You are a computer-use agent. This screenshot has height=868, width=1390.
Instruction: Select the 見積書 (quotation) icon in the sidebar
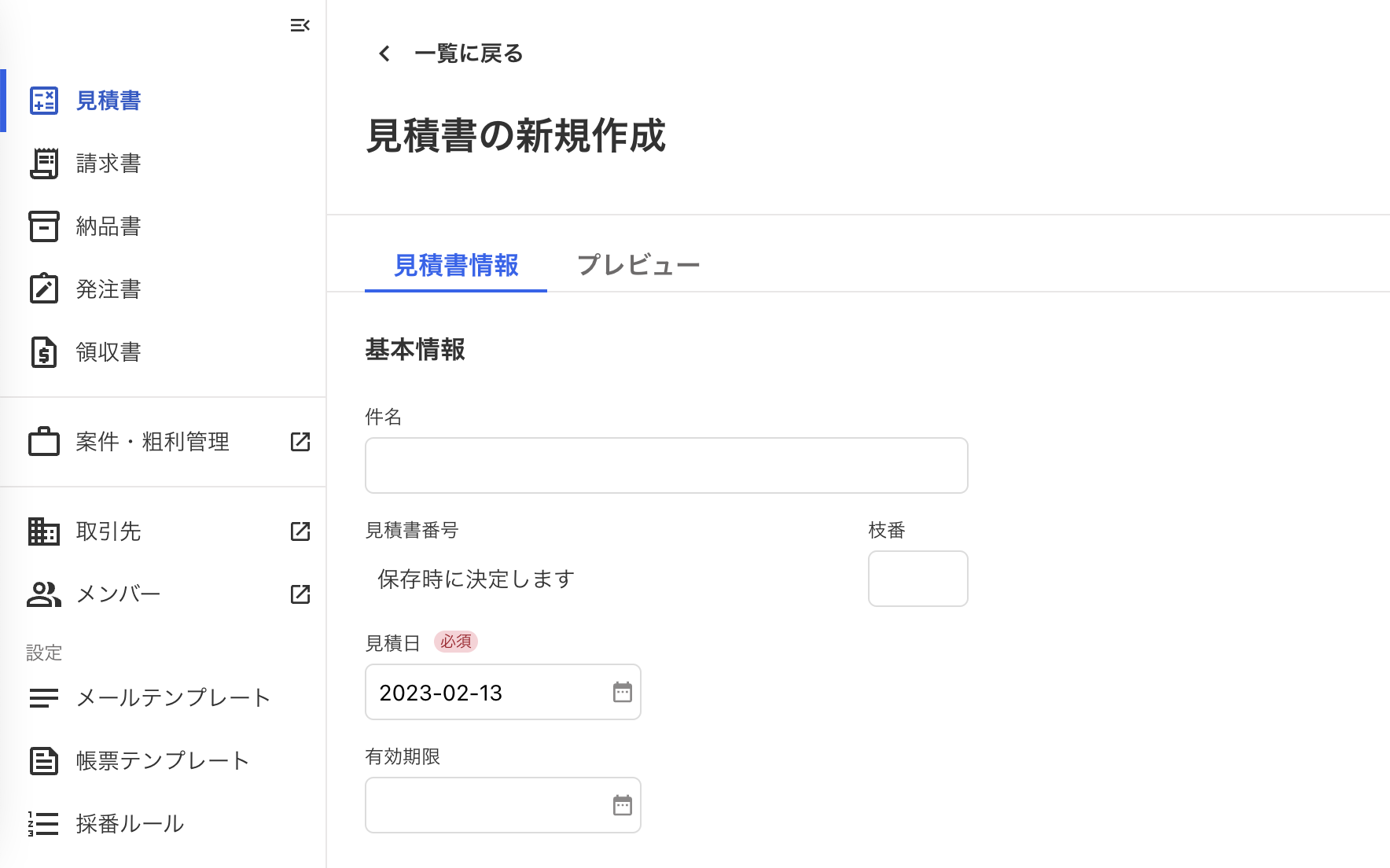[44, 101]
